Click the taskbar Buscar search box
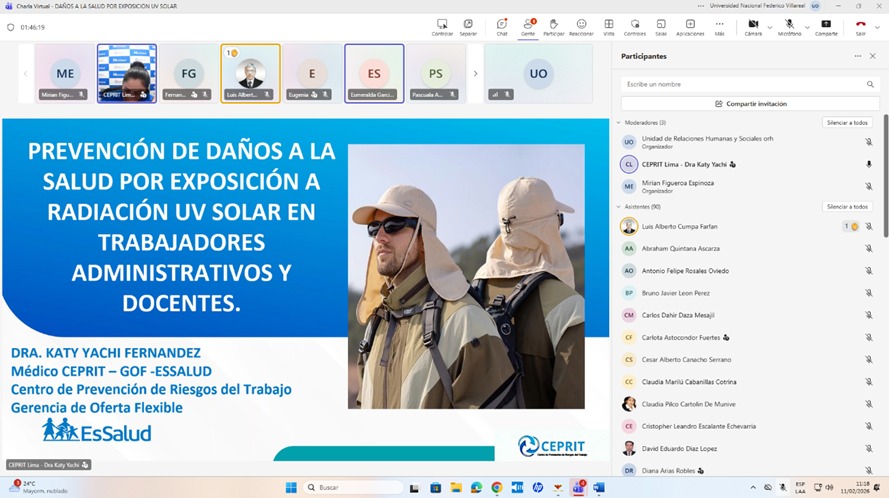 coord(353,487)
